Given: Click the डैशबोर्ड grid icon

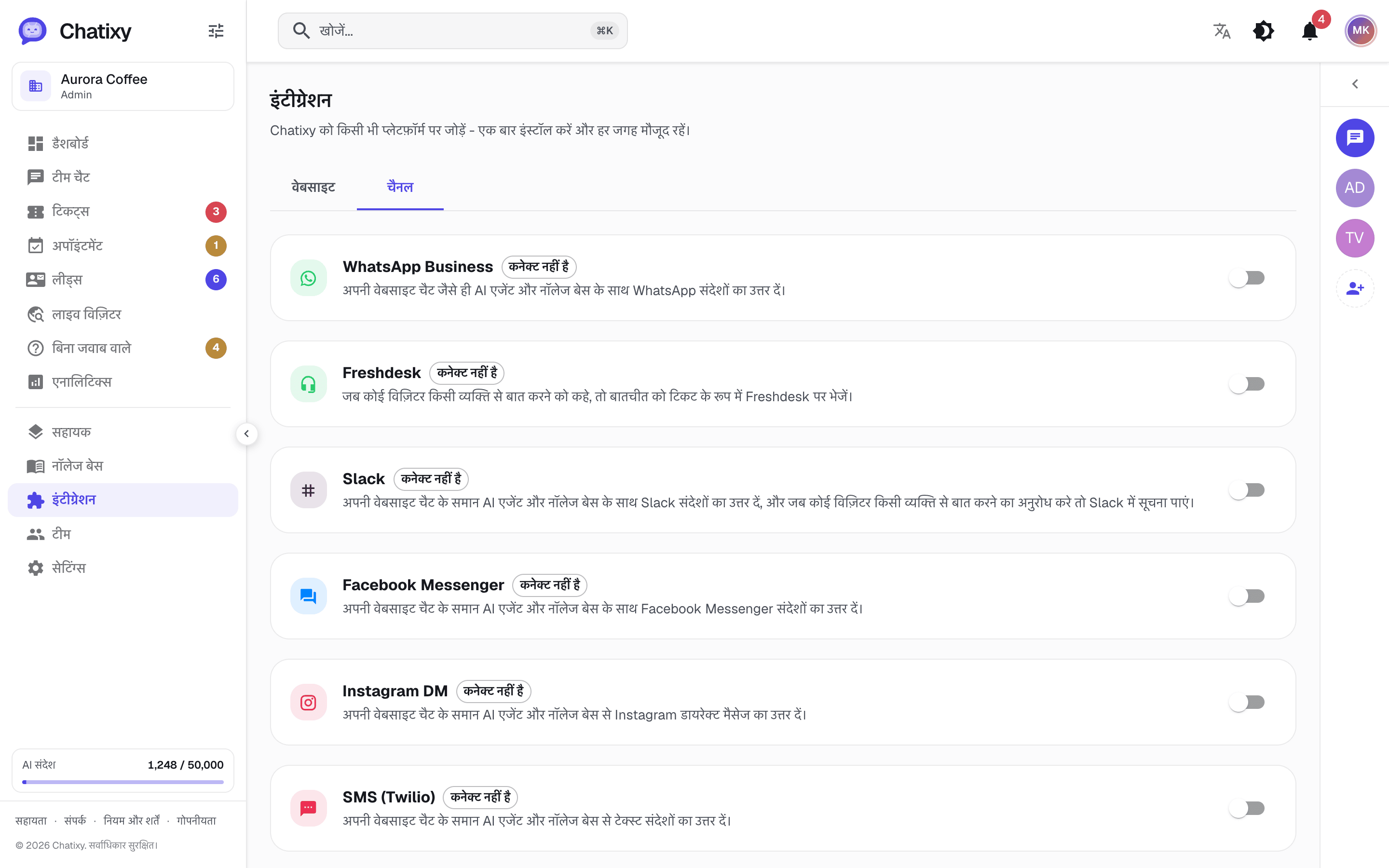Looking at the screenshot, I should pyautogui.click(x=36, y=144).
